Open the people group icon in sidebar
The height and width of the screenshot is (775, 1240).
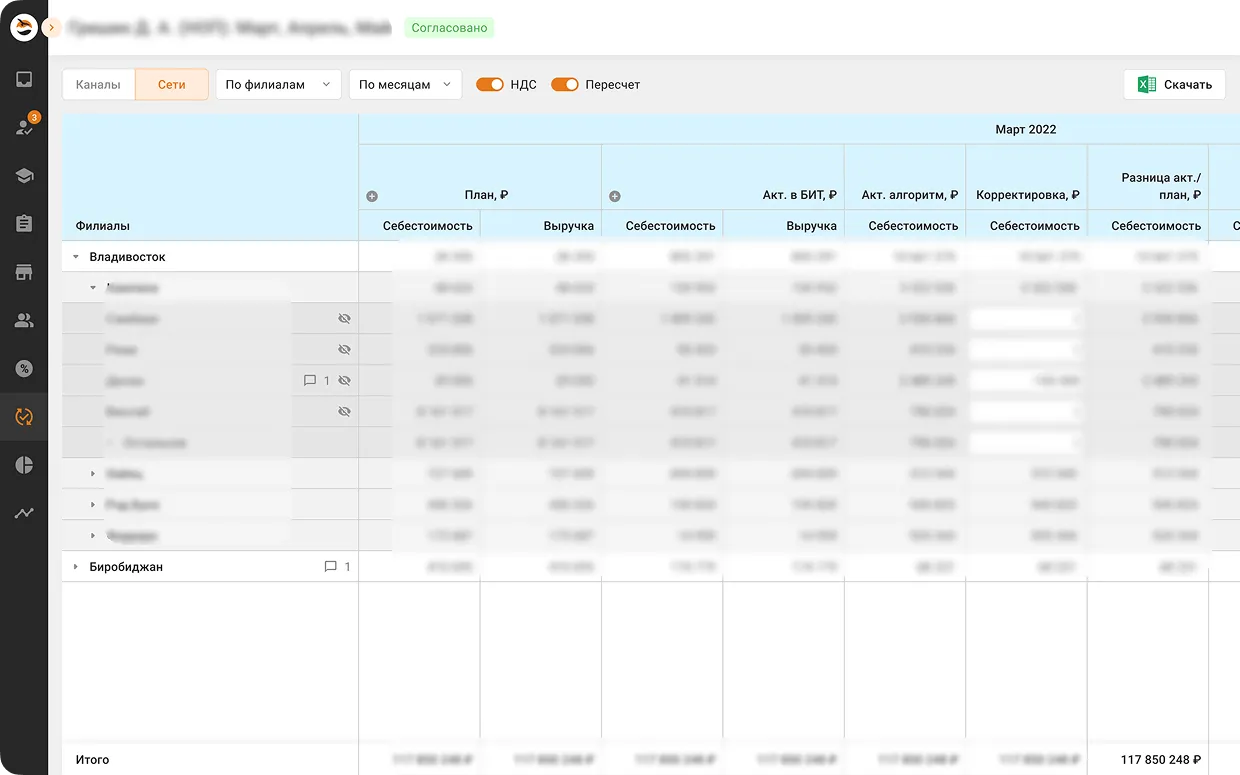coord(24,321)
